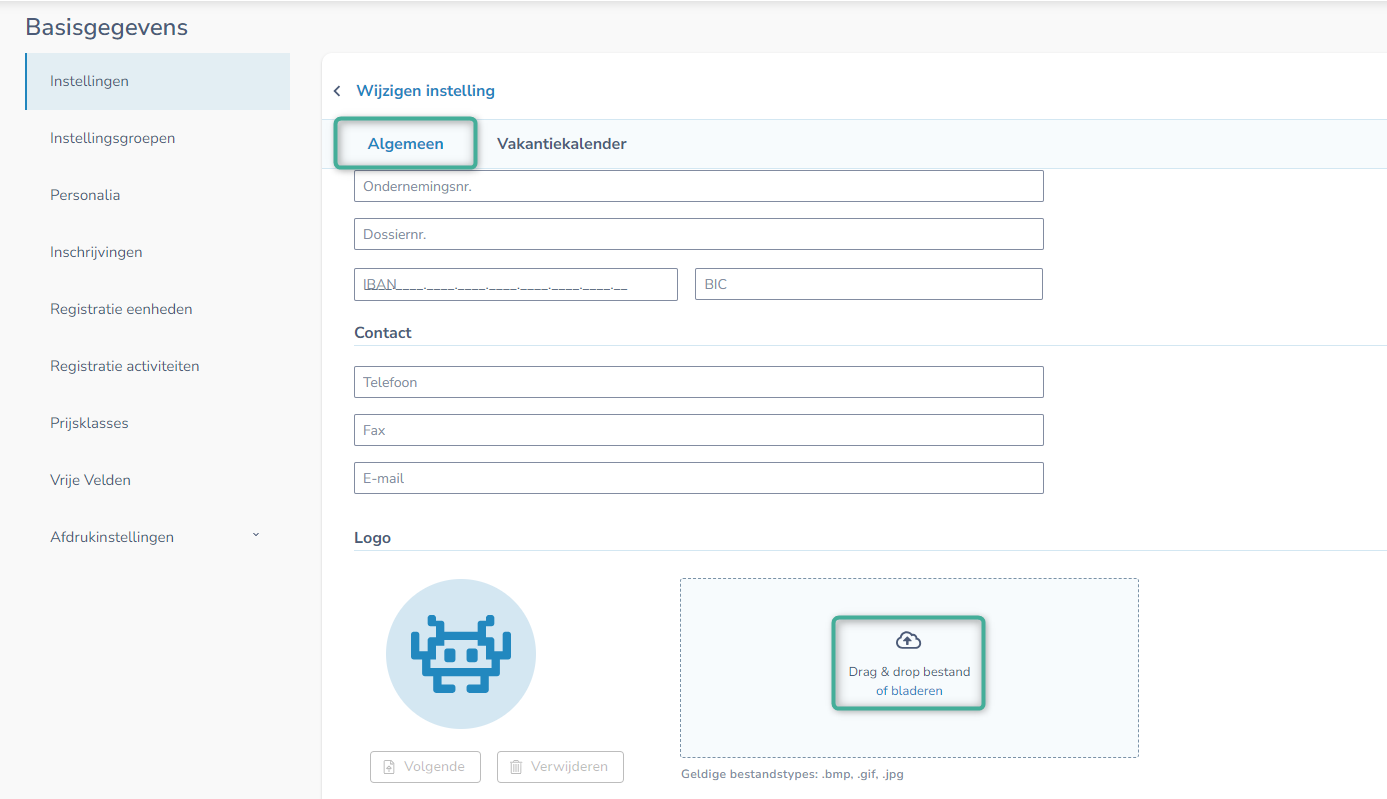Open Personalia in the sidebar
1387x799 pixels.
85,195
